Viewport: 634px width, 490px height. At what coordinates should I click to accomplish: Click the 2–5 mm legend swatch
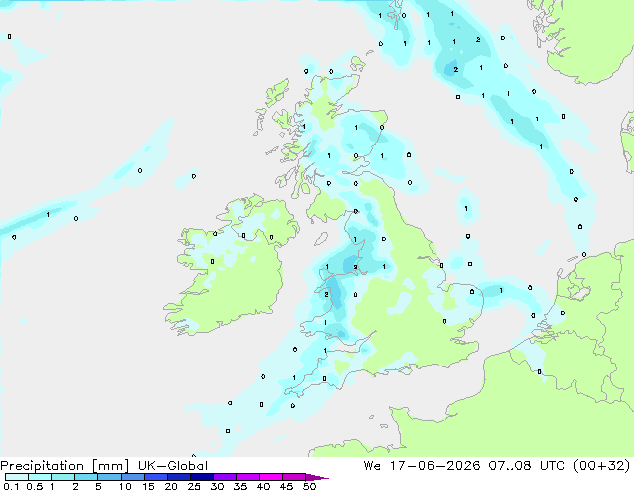86,477
